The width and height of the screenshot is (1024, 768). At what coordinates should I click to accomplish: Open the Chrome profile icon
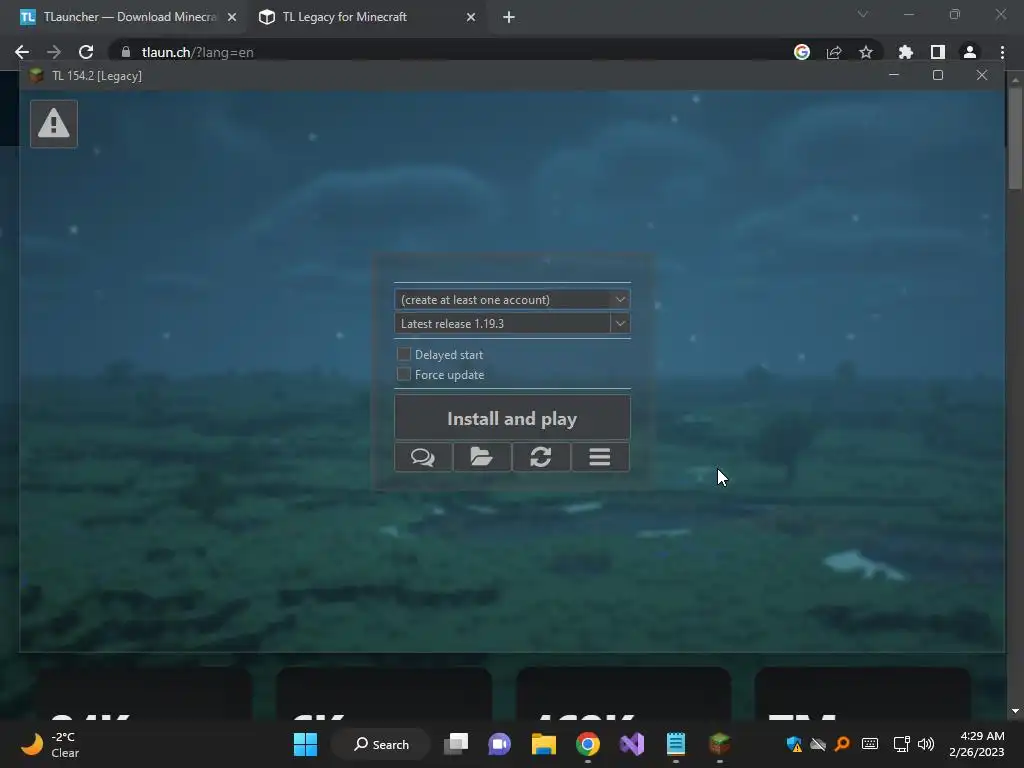coord(970,52)
